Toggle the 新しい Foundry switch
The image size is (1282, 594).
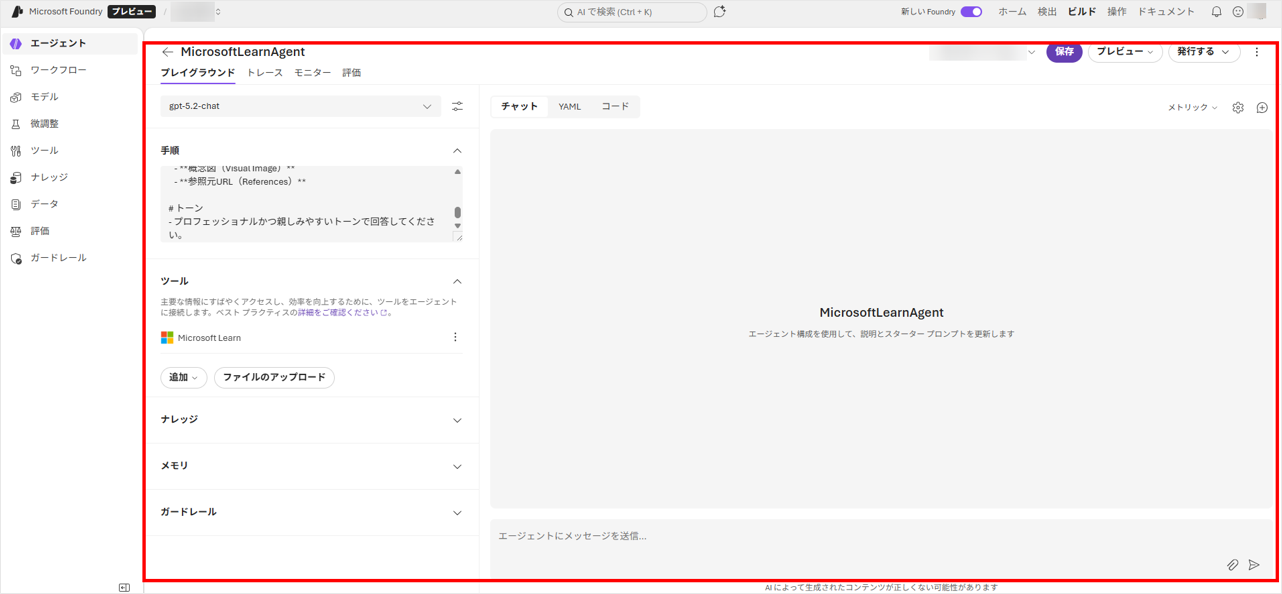(x=971, y=12)
